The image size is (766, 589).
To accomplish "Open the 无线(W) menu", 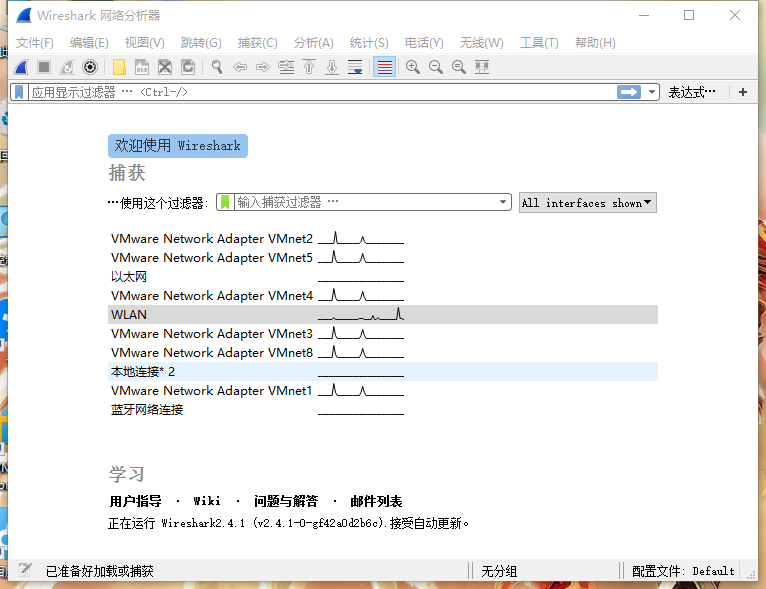I will pyautogui.click(x=481, y=43).
